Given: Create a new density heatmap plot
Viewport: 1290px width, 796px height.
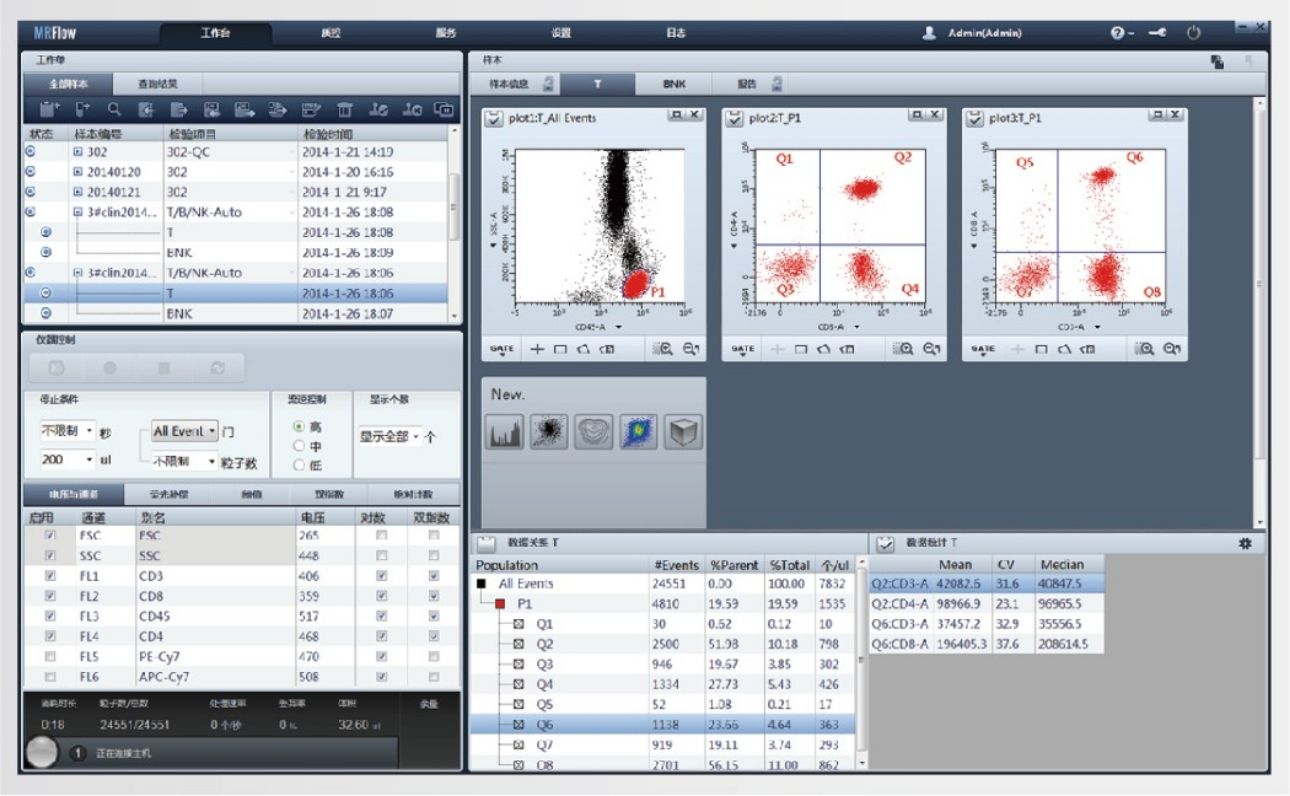Looking at the screenshot, I should (638, 432).
